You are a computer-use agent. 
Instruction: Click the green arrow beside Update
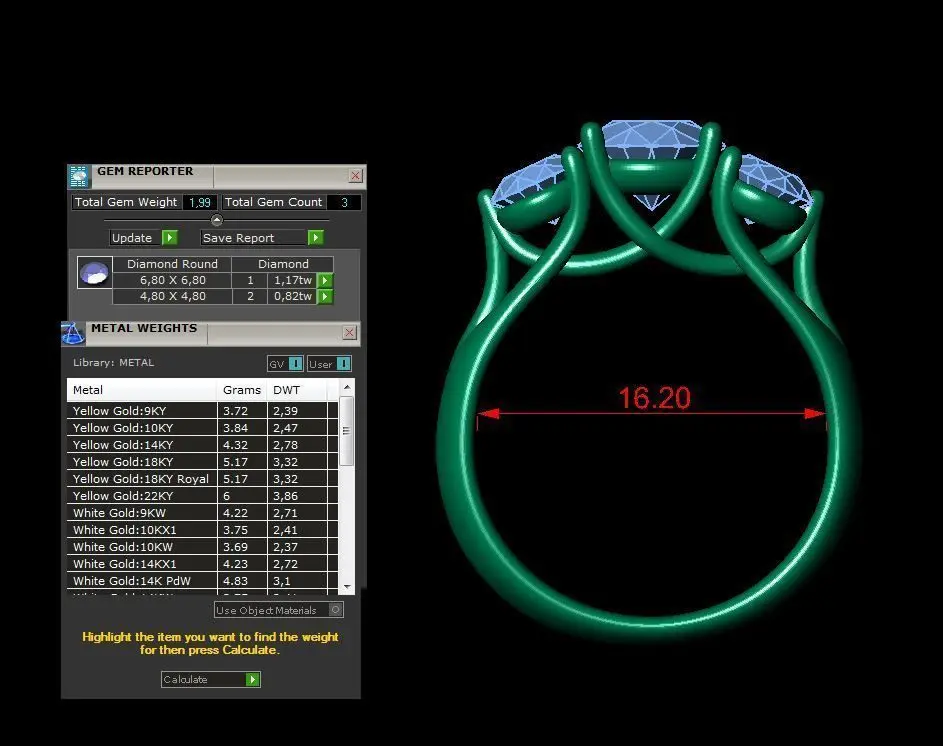click(x=170, y=238)
